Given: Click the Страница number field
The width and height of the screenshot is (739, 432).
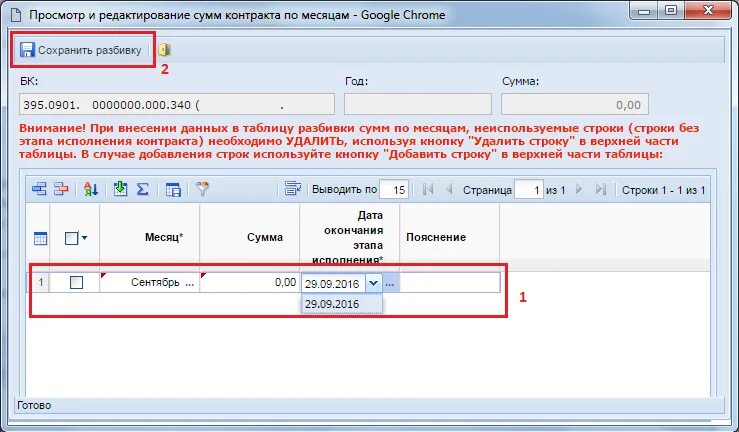Looking at the screenshot, I should 529,190.
